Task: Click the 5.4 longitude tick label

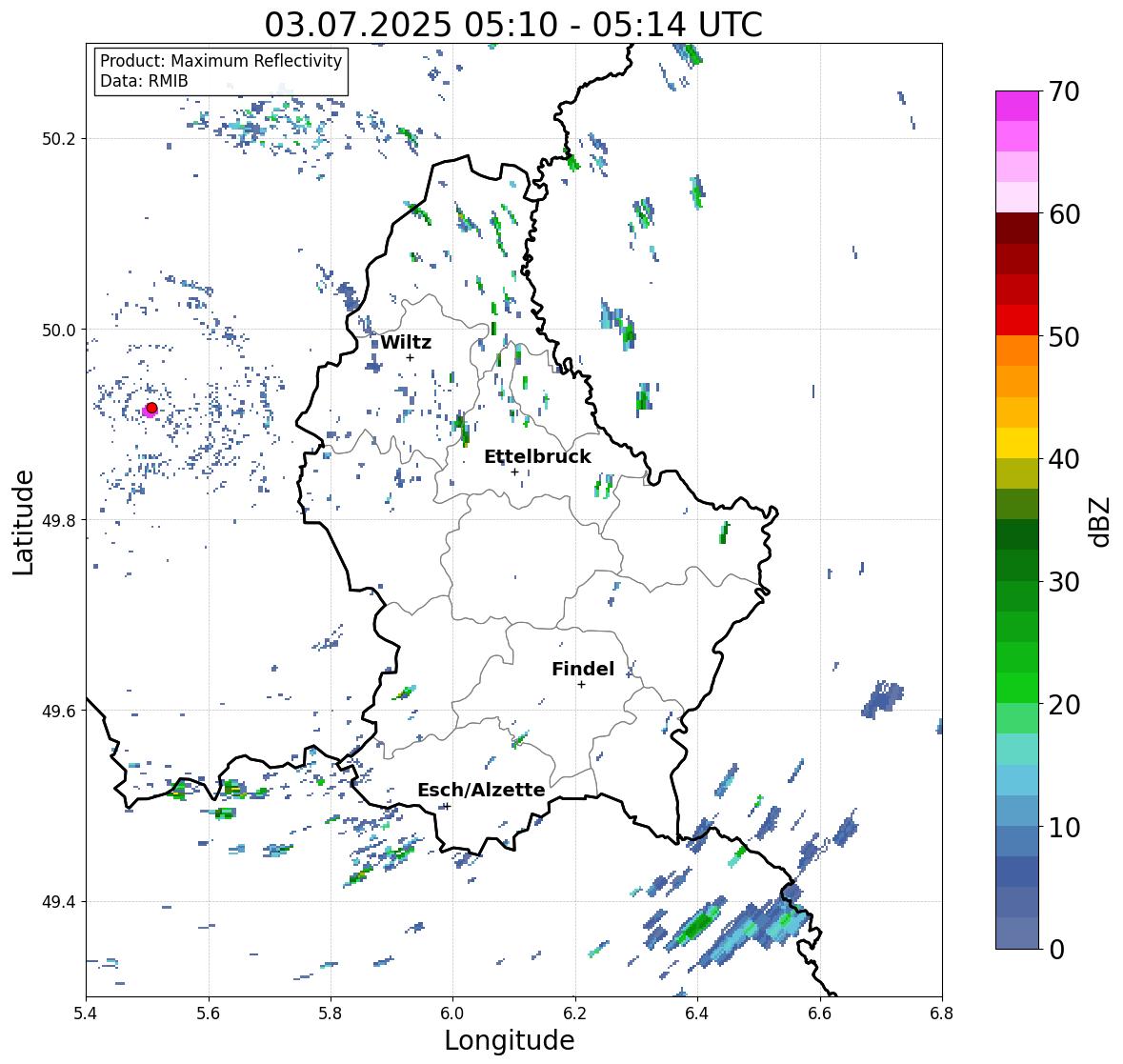Action: [x=86, y=1013]
